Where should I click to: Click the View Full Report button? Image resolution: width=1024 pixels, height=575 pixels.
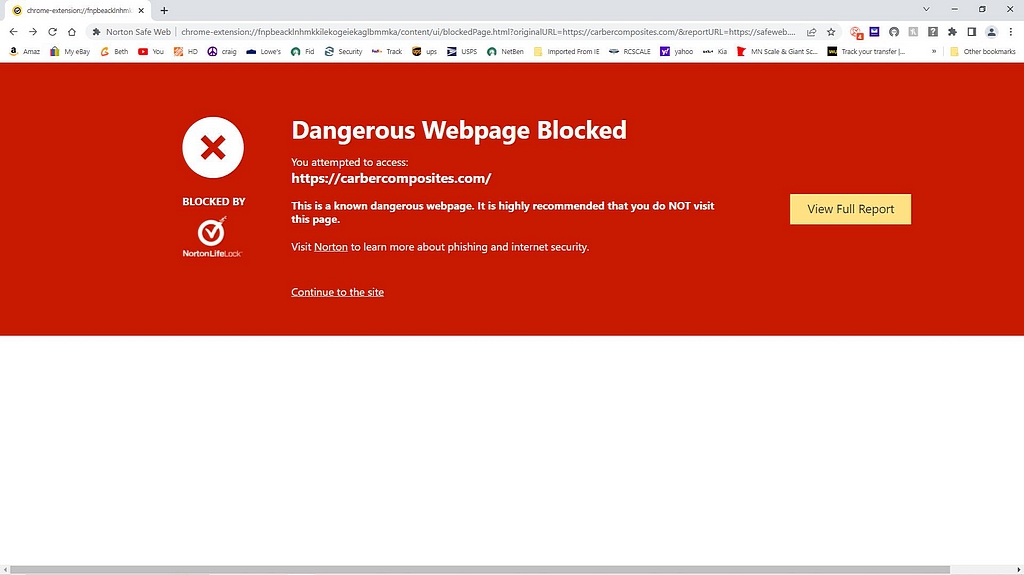(850, 209)
